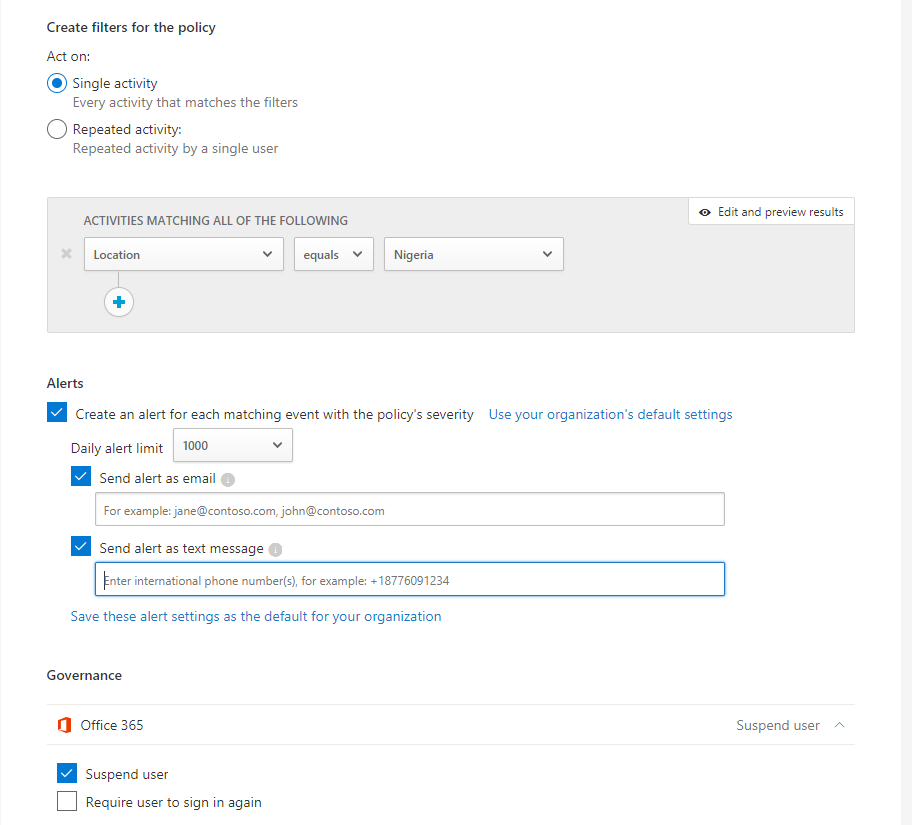Open the Nigeria country dropdown

point(473,254)
